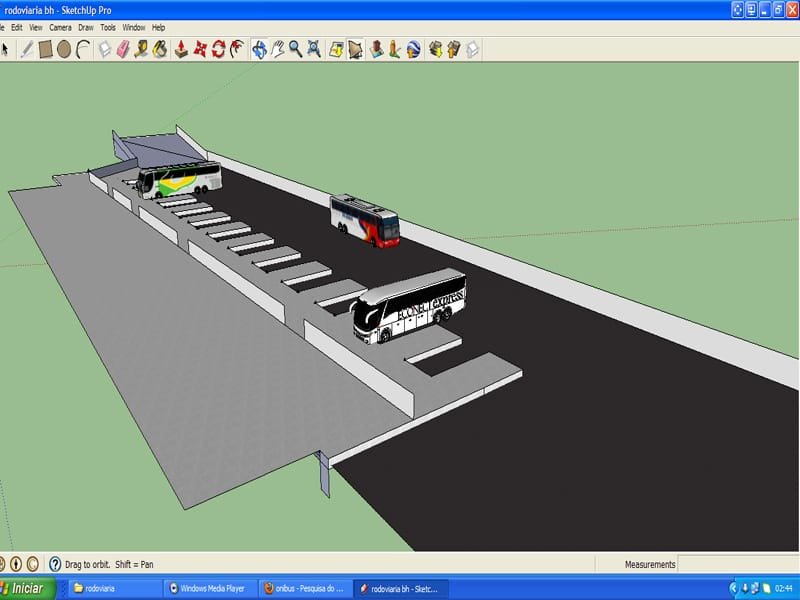Open the Draw menu

(86, 28)
